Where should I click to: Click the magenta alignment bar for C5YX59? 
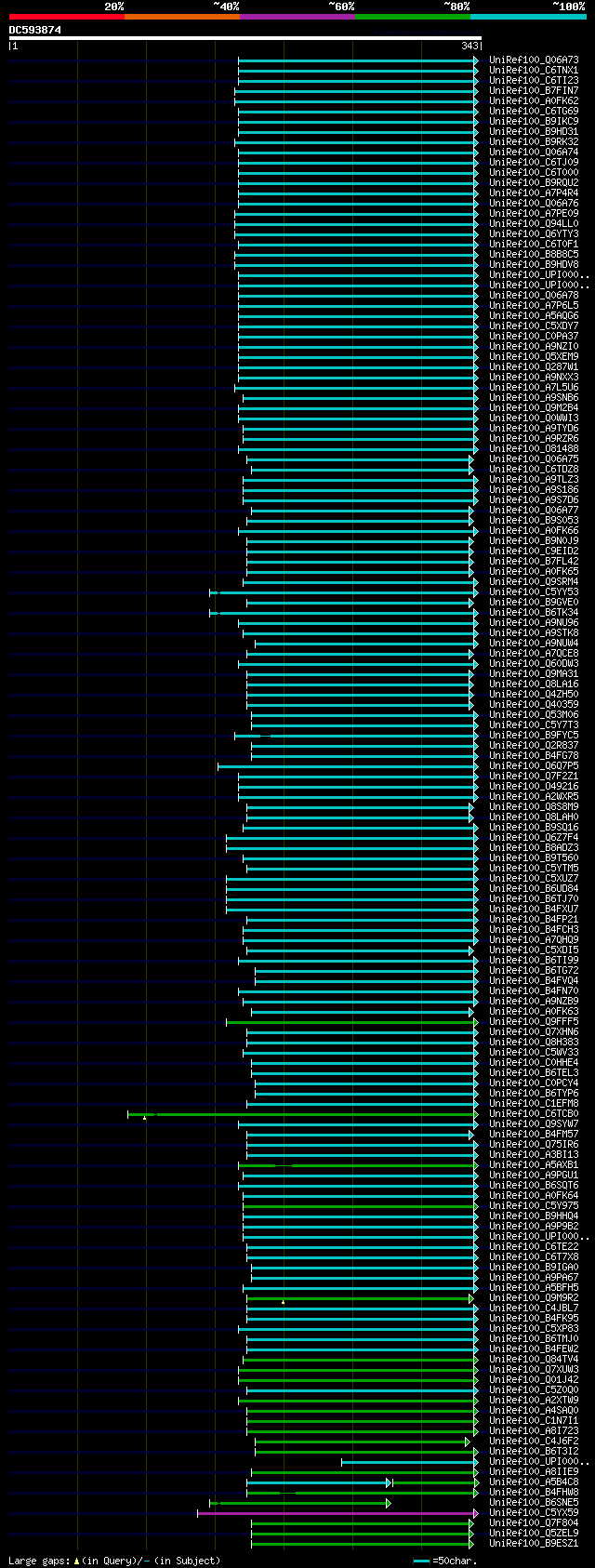[337, 1513]
